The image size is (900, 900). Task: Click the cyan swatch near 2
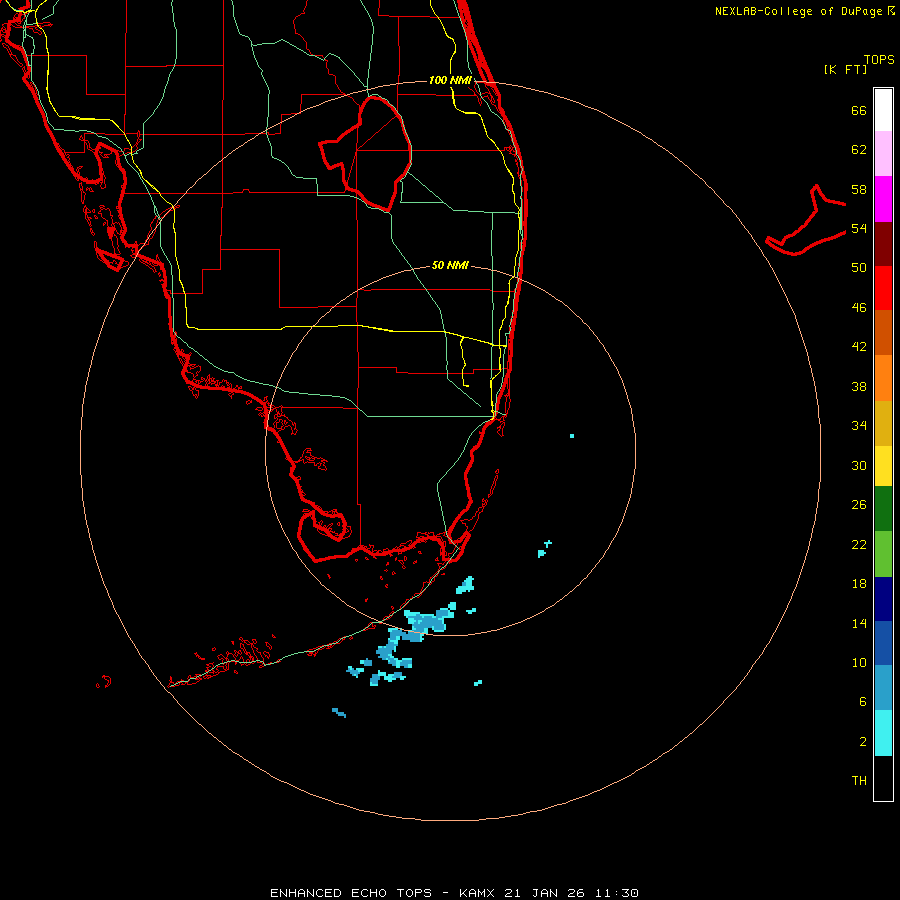pos(883,733)
